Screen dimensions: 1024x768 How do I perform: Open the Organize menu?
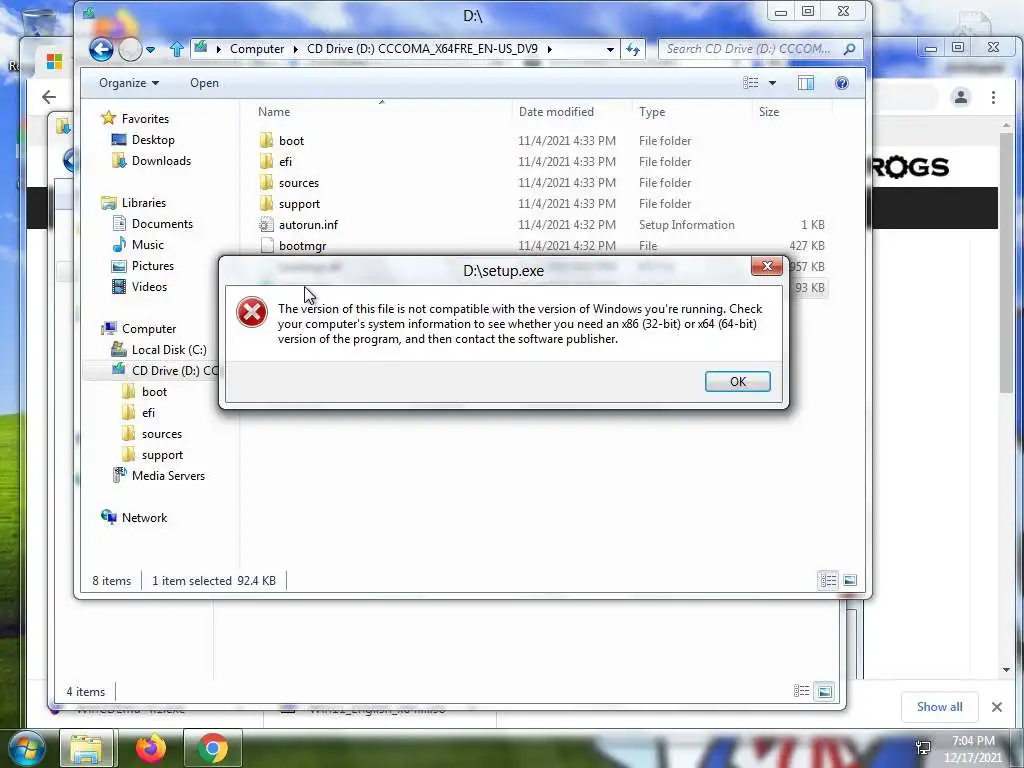[x=129, y=83]
